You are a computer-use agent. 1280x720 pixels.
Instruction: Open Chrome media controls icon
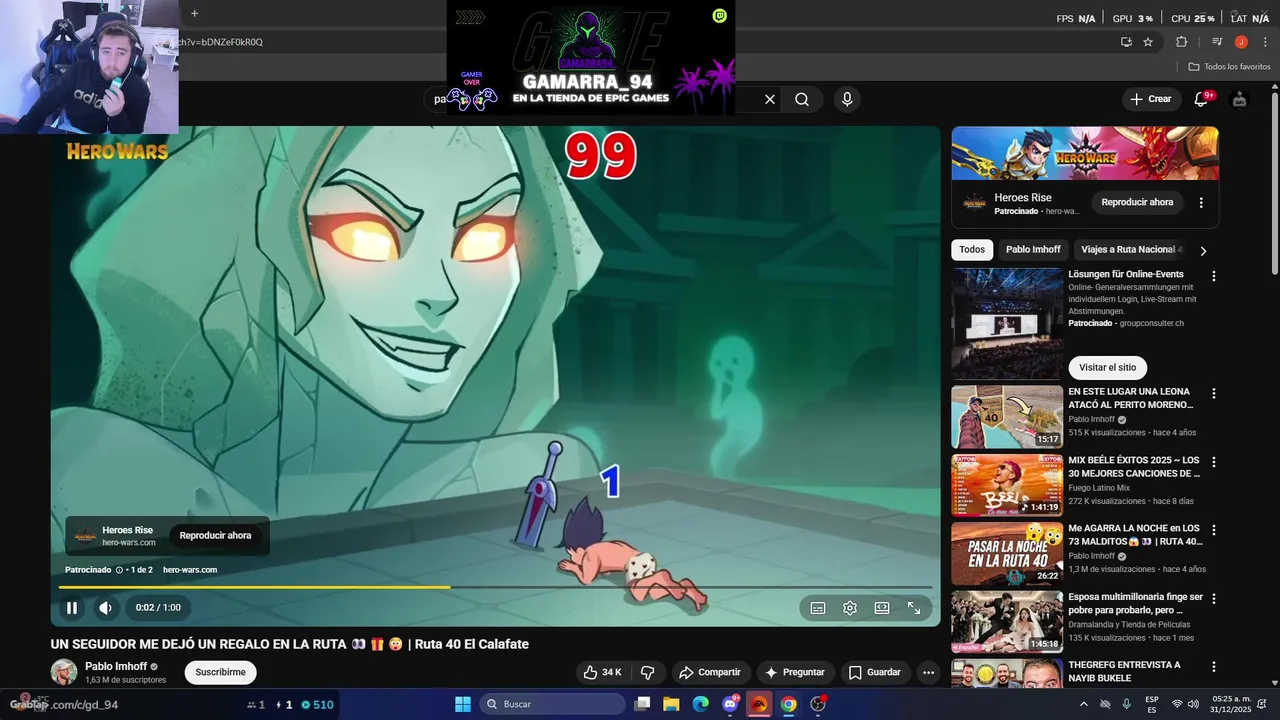click(1217, 42)
